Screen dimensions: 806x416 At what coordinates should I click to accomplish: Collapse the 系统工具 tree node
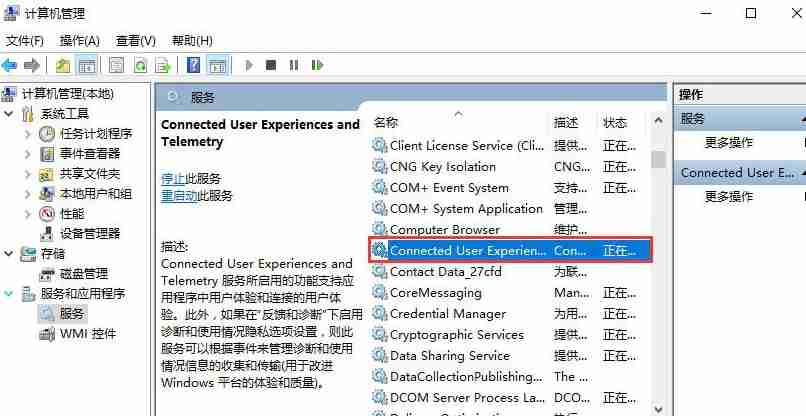click(x=9, y=114)
